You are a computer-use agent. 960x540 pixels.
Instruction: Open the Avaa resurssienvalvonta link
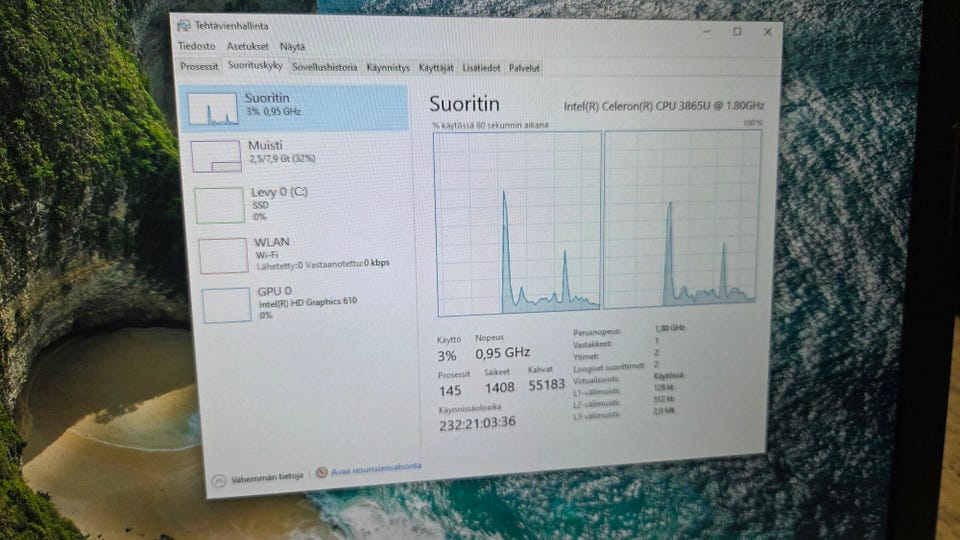[376, 468]
